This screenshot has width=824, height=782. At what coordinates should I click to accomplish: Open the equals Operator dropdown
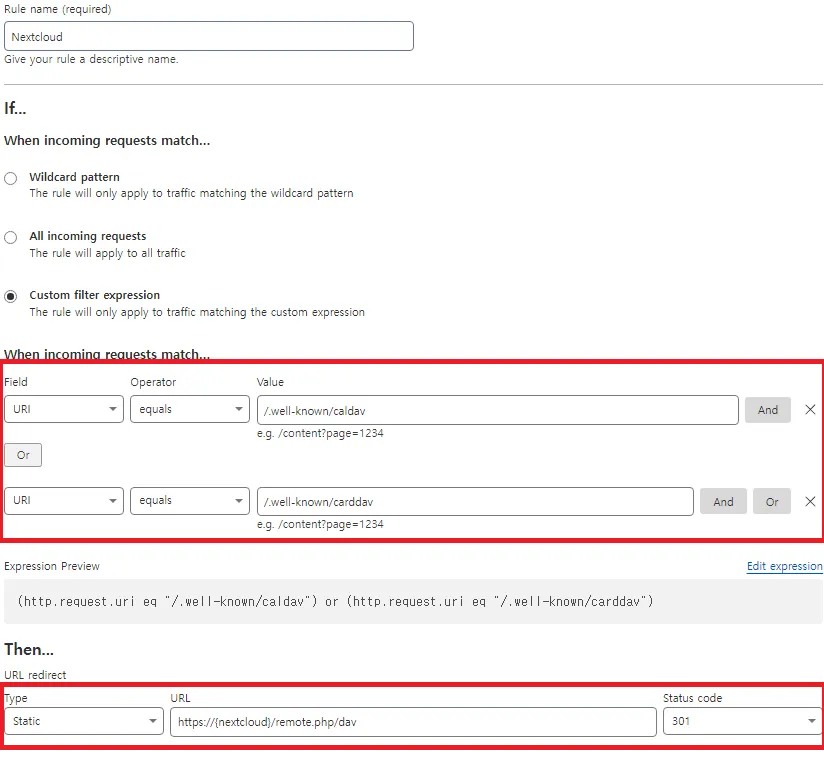pyautogui.click(x=189, y=409)
